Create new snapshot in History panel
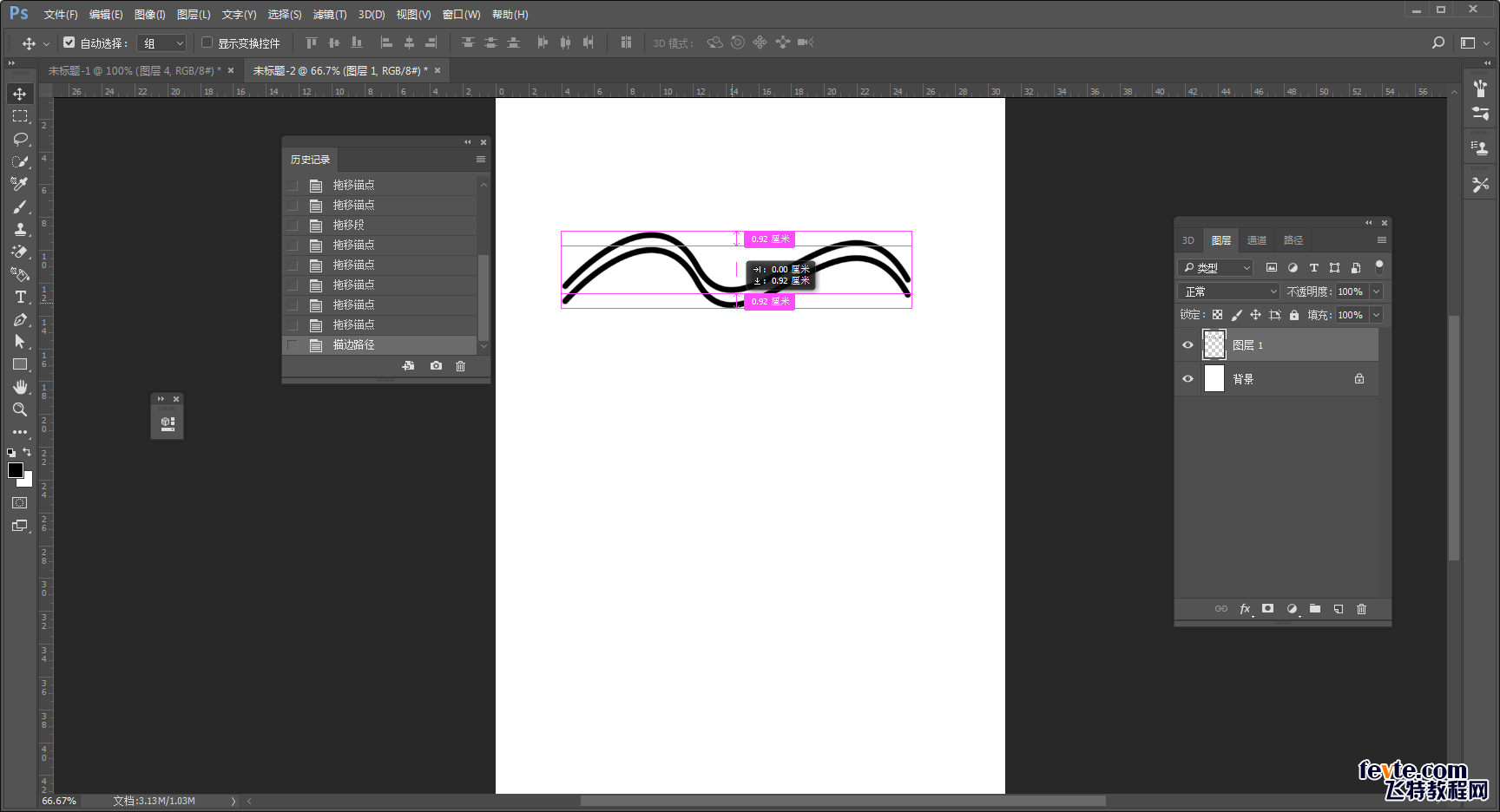This screenshot has height=812, width=1500. coord(436,366)
